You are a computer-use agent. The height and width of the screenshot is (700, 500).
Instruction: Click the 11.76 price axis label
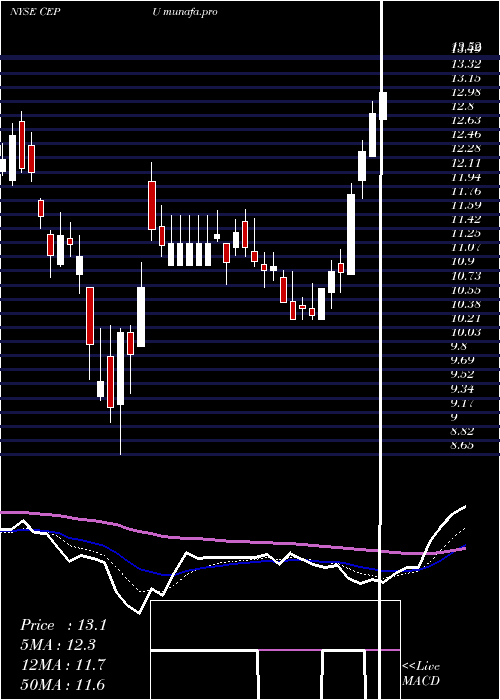466,192
